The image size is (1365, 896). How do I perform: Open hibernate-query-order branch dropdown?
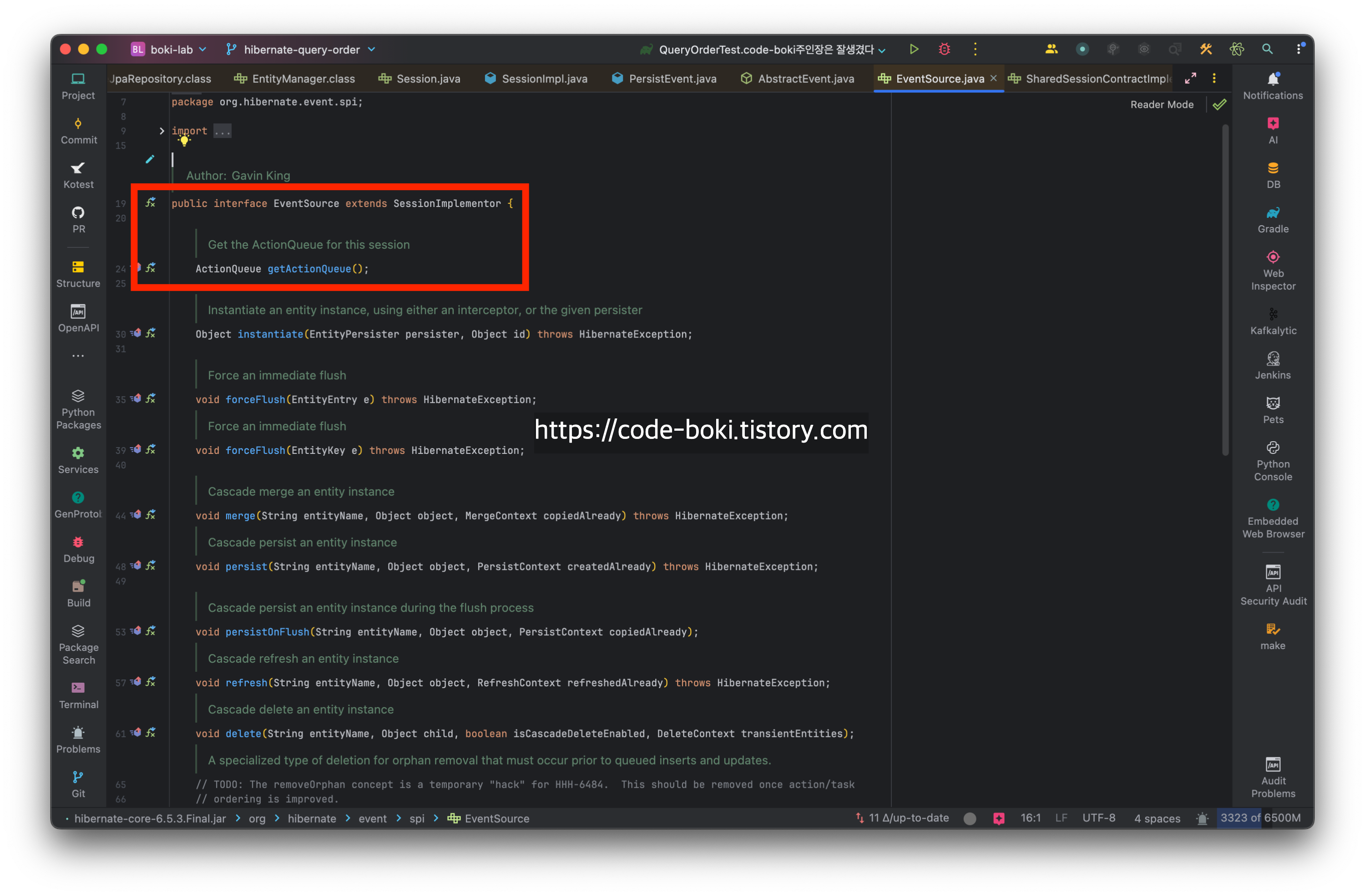pyautogui.click(x=301, y=49)
